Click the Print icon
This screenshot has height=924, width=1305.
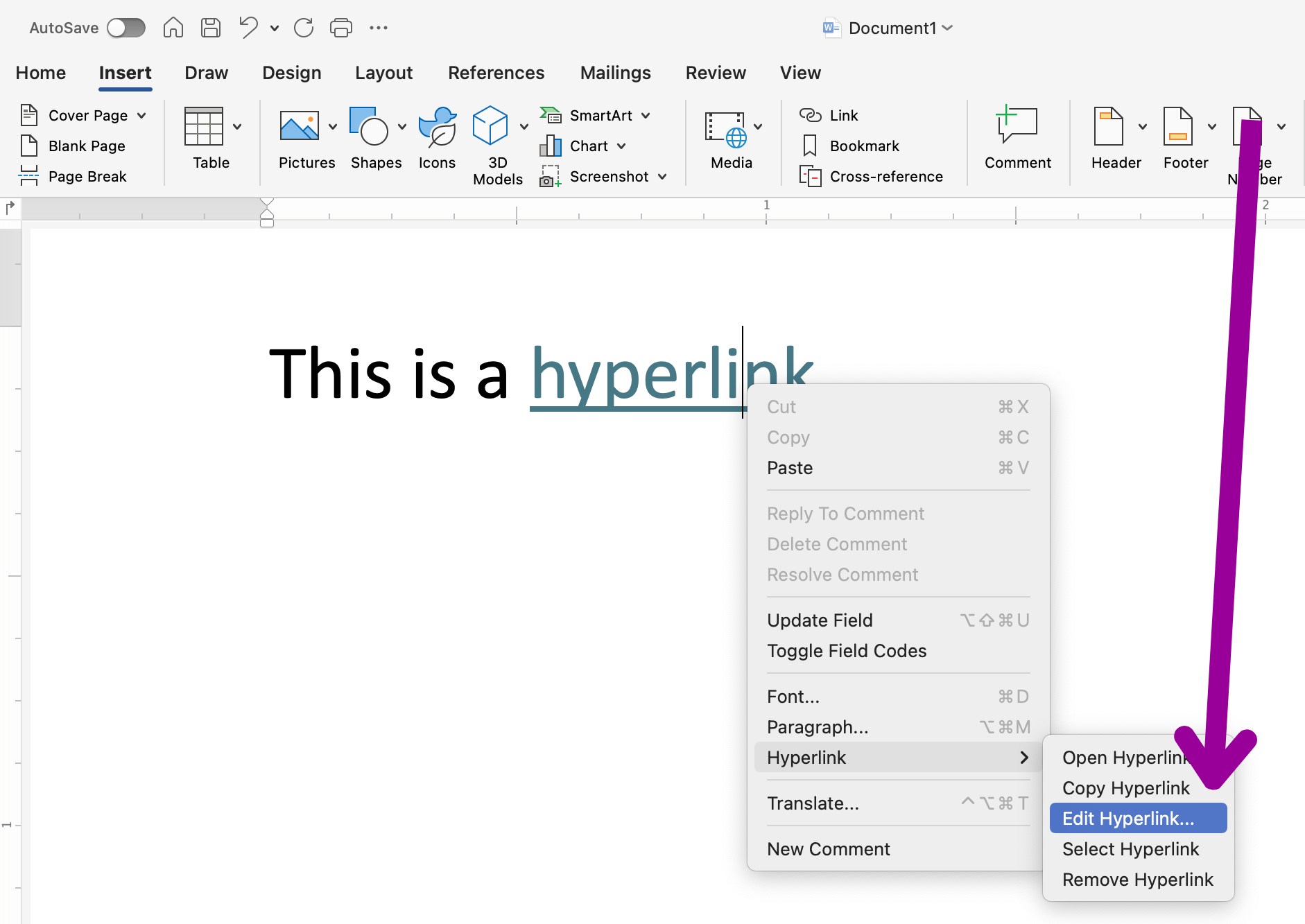click(341, 28)
